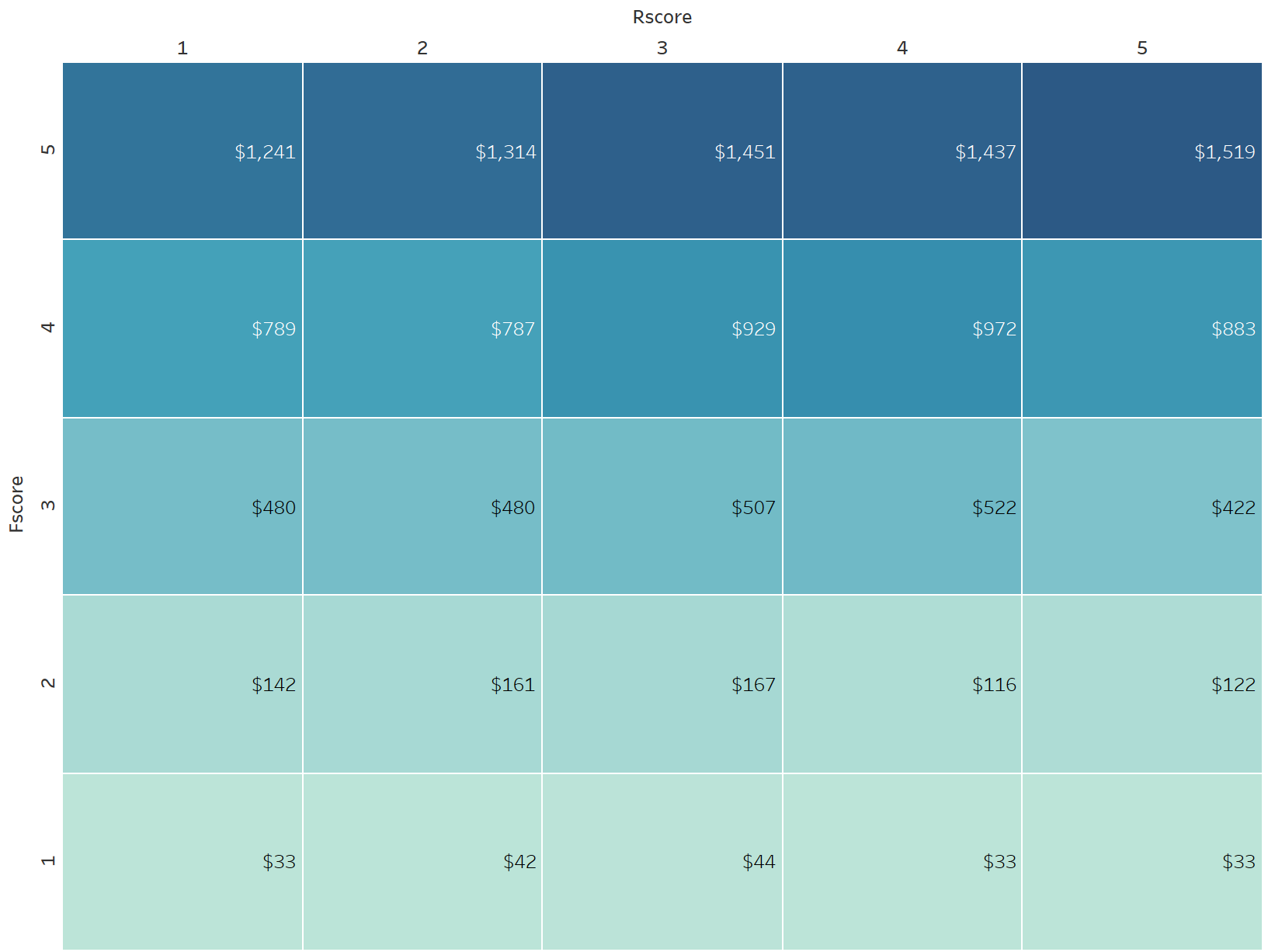Click the $142 cell
This screenshot has height=952, width=1275.
pos(182,684)
